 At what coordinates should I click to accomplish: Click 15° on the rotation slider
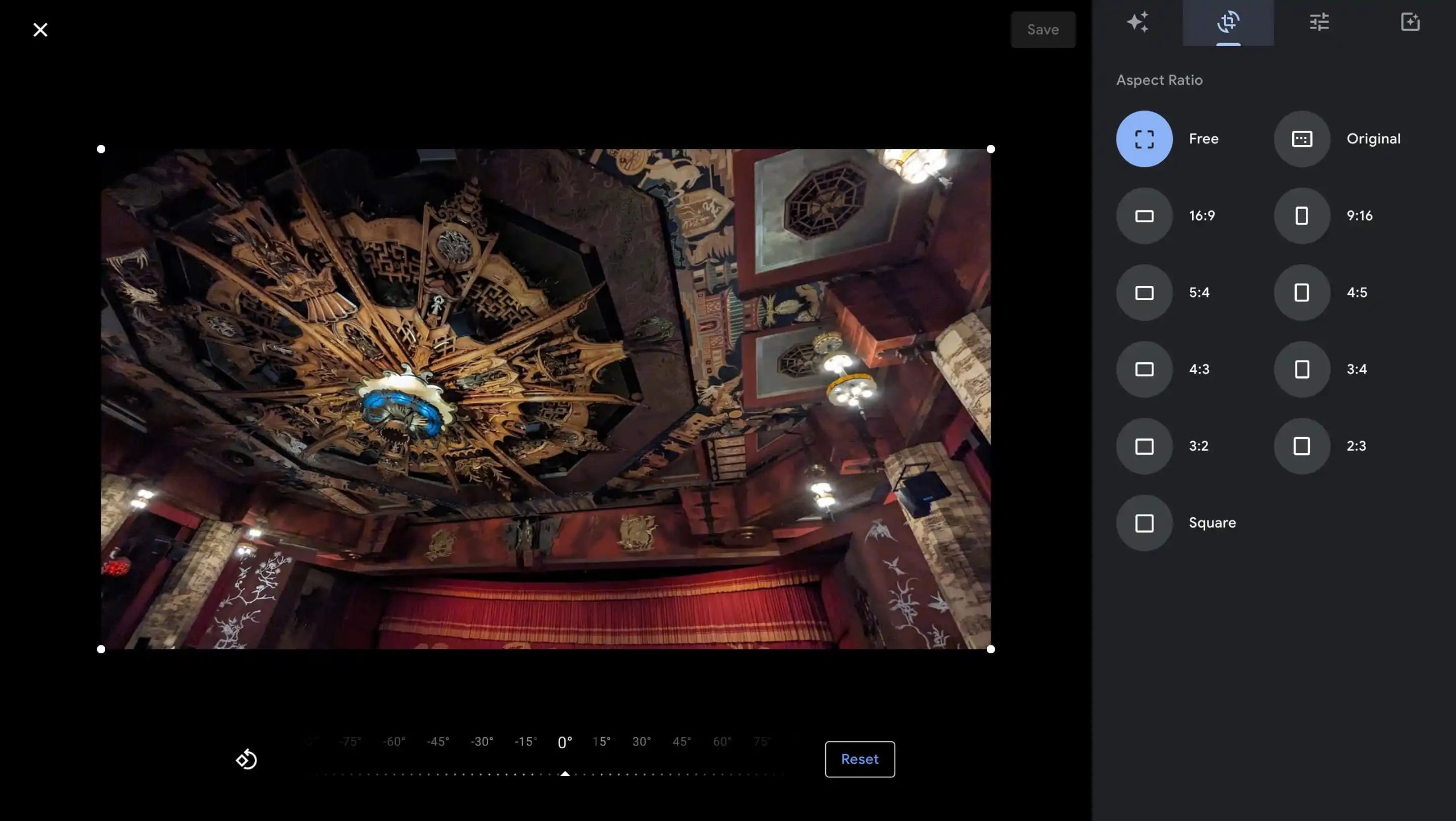pos(601,742)
